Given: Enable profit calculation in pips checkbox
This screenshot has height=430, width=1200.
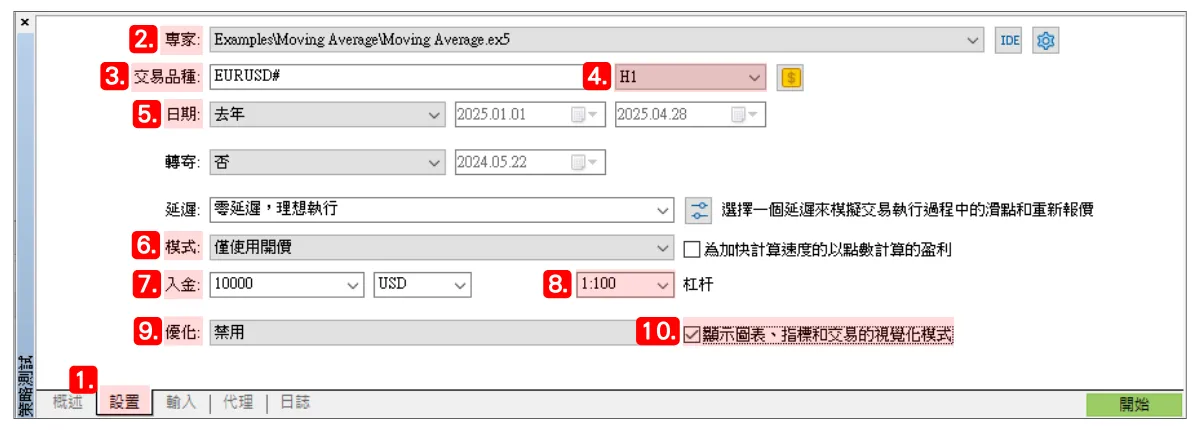Looking at the screenshot, I should (x=691, y=249).
